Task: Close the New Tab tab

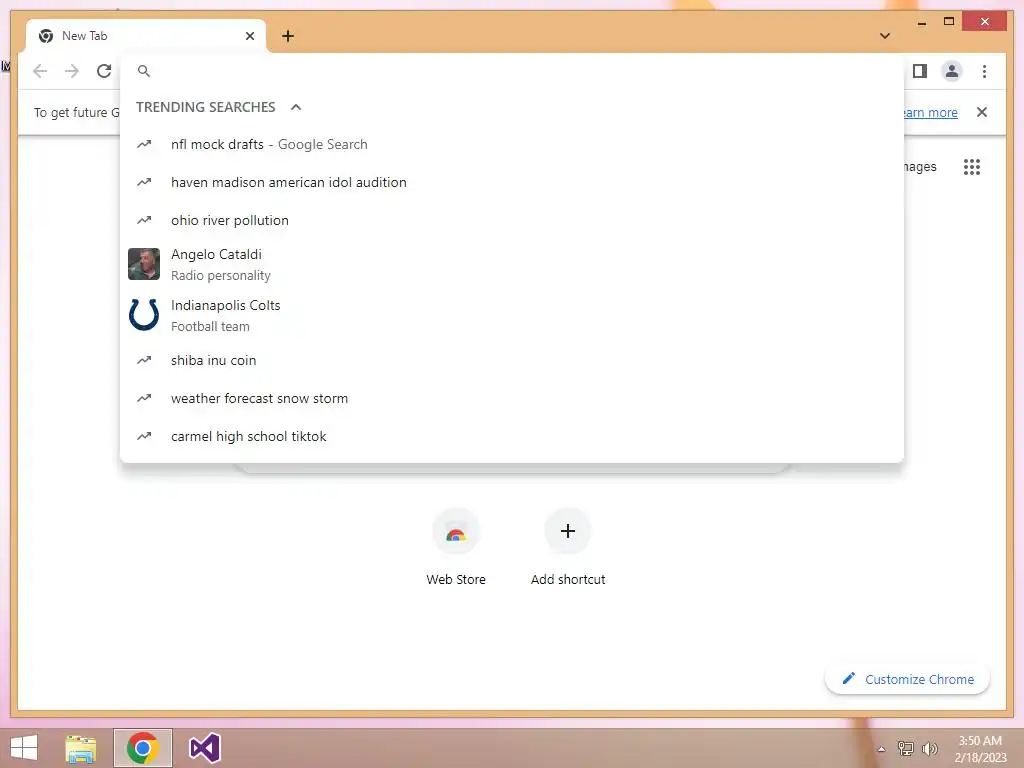Action: click(x=249, y=36)
